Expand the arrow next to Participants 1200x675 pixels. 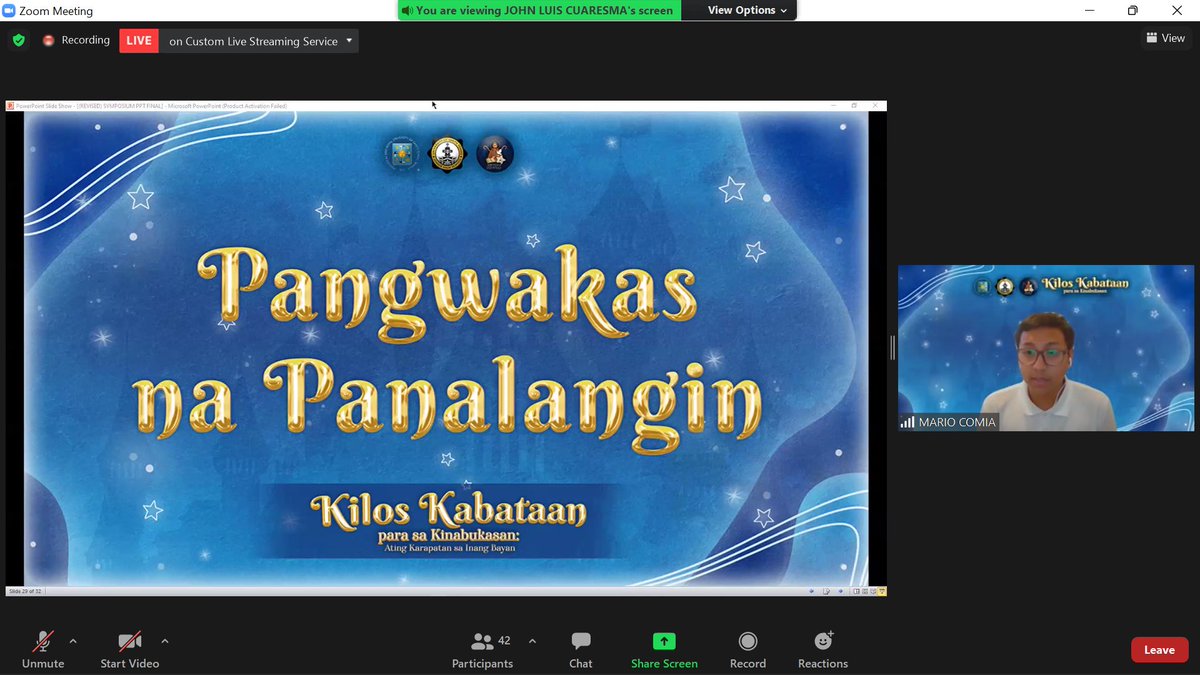(x=532, y=641)
